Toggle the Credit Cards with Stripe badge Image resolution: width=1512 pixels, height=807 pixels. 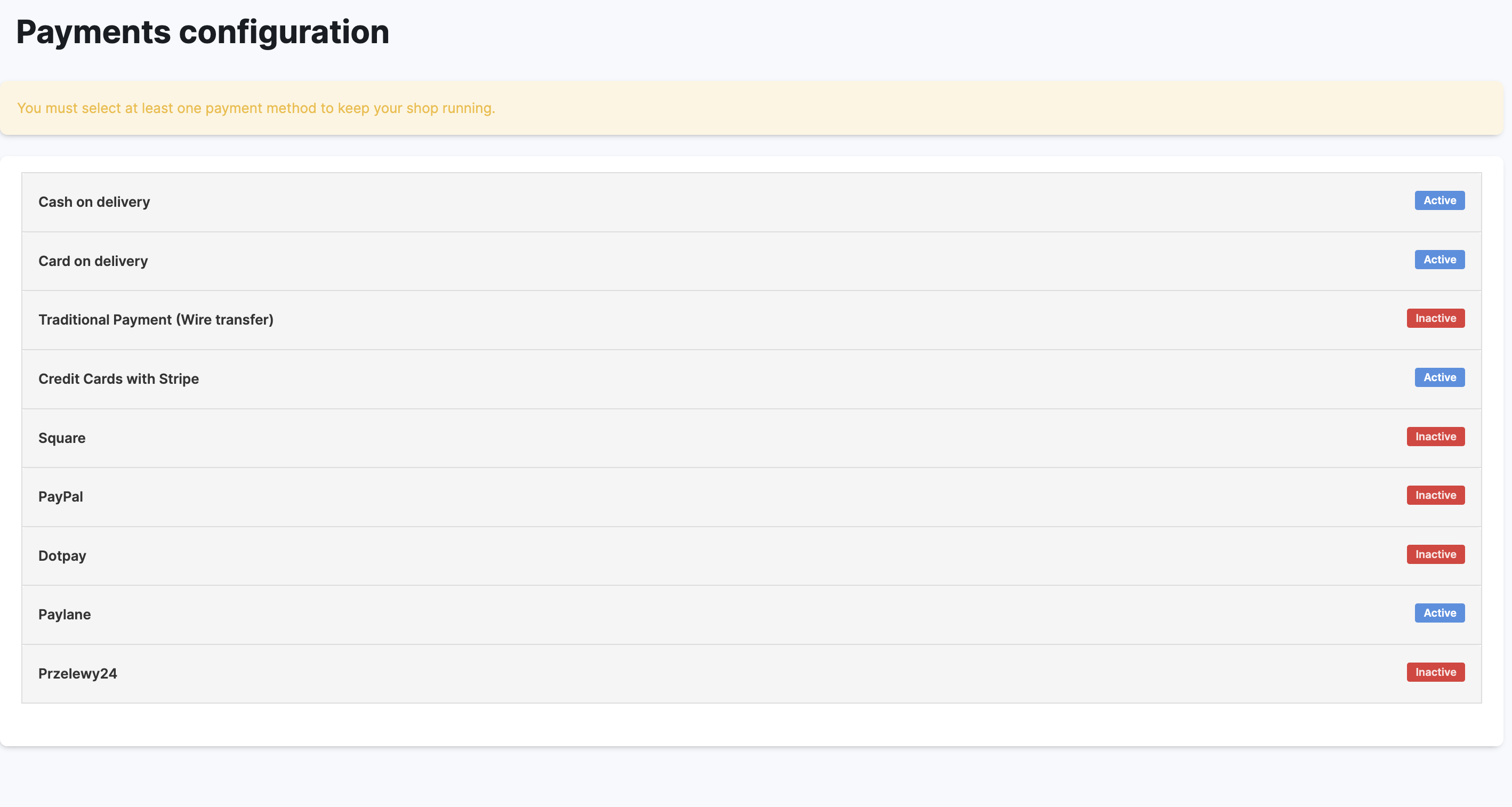coord(1439,377)
